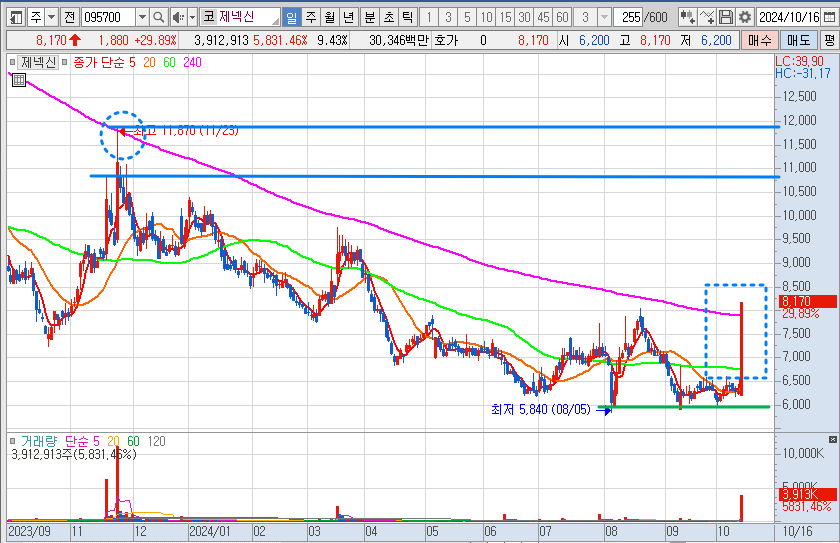Click the +29.89% change rate value

tap(155, 41)
